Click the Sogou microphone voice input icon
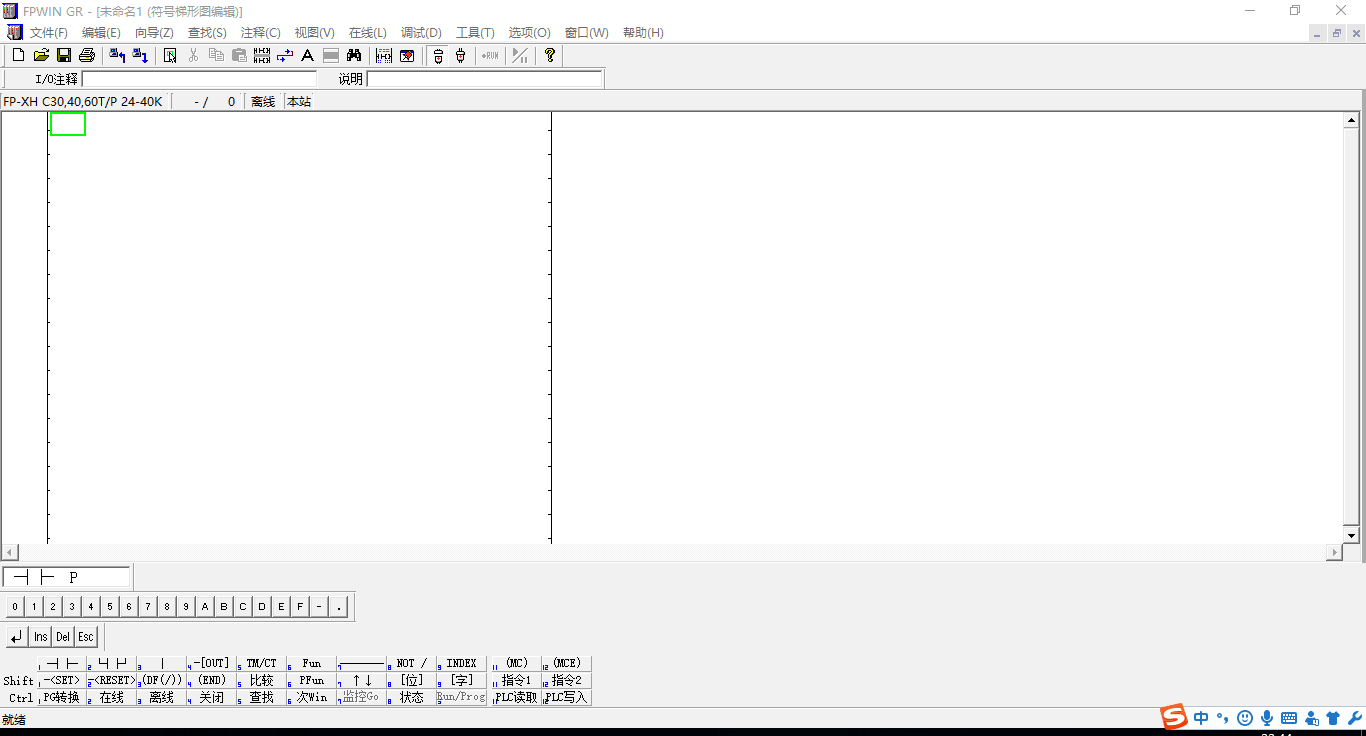1366x736 pixels. point(1267,718)
